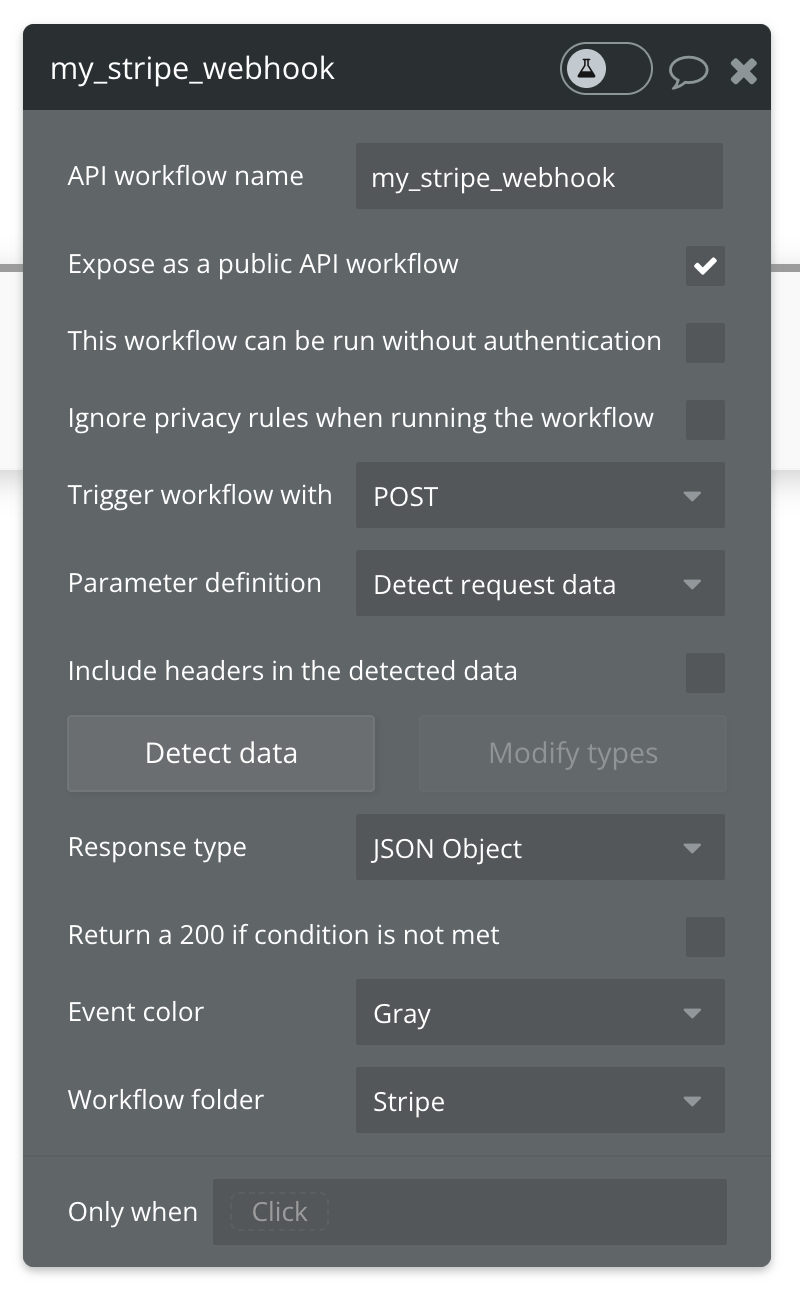Screen dimensions: 800x1290
Task: Check Ignore privacy rules when running
Action: [x=705, y=419]
